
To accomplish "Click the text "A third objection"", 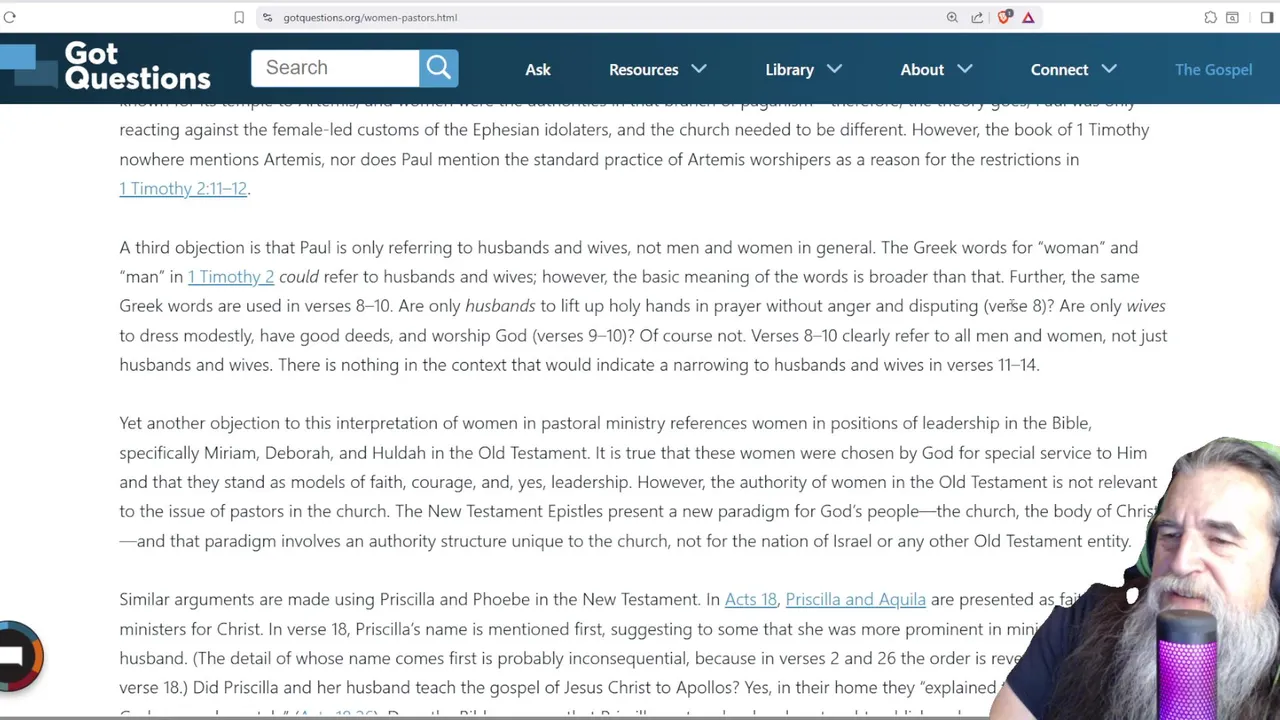I will [181, 247].
